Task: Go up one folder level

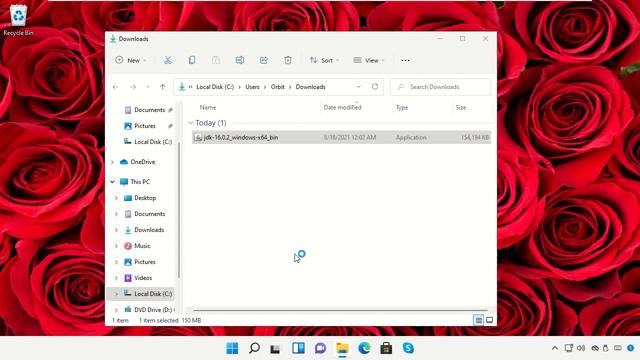Action: (163, 87)
